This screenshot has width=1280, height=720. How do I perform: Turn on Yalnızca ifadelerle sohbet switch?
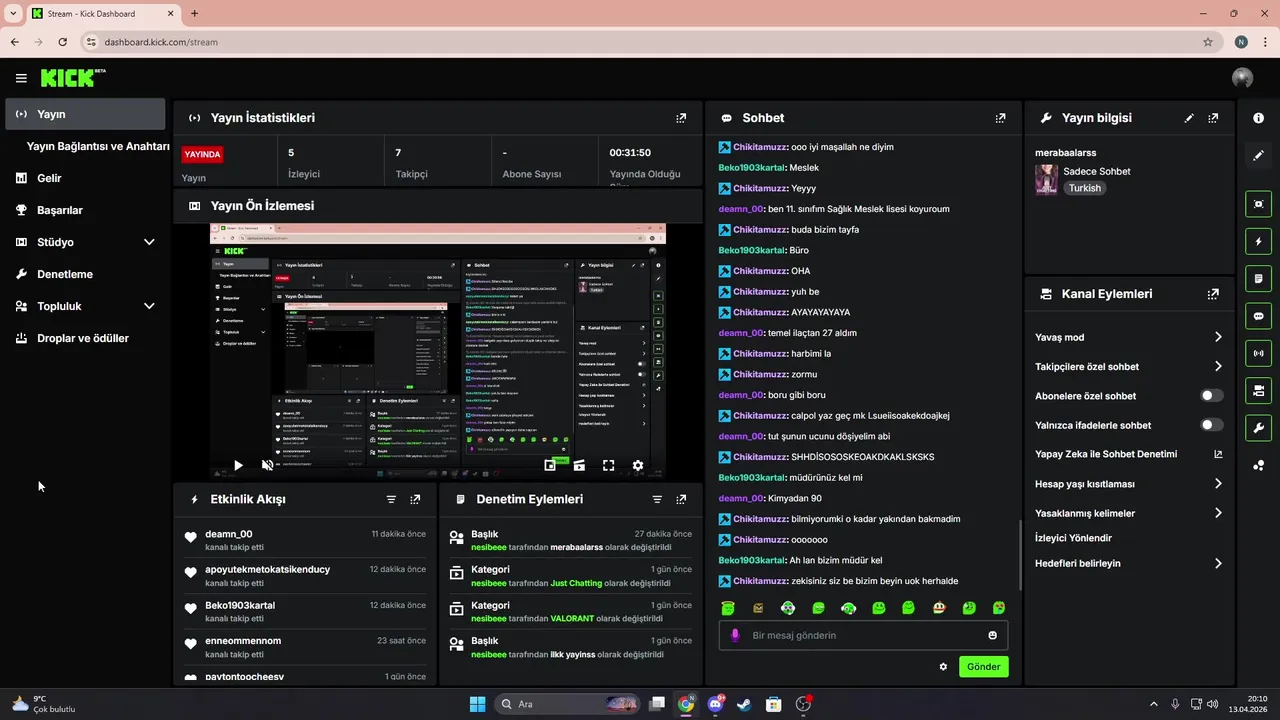click(x=1211, y=425)
